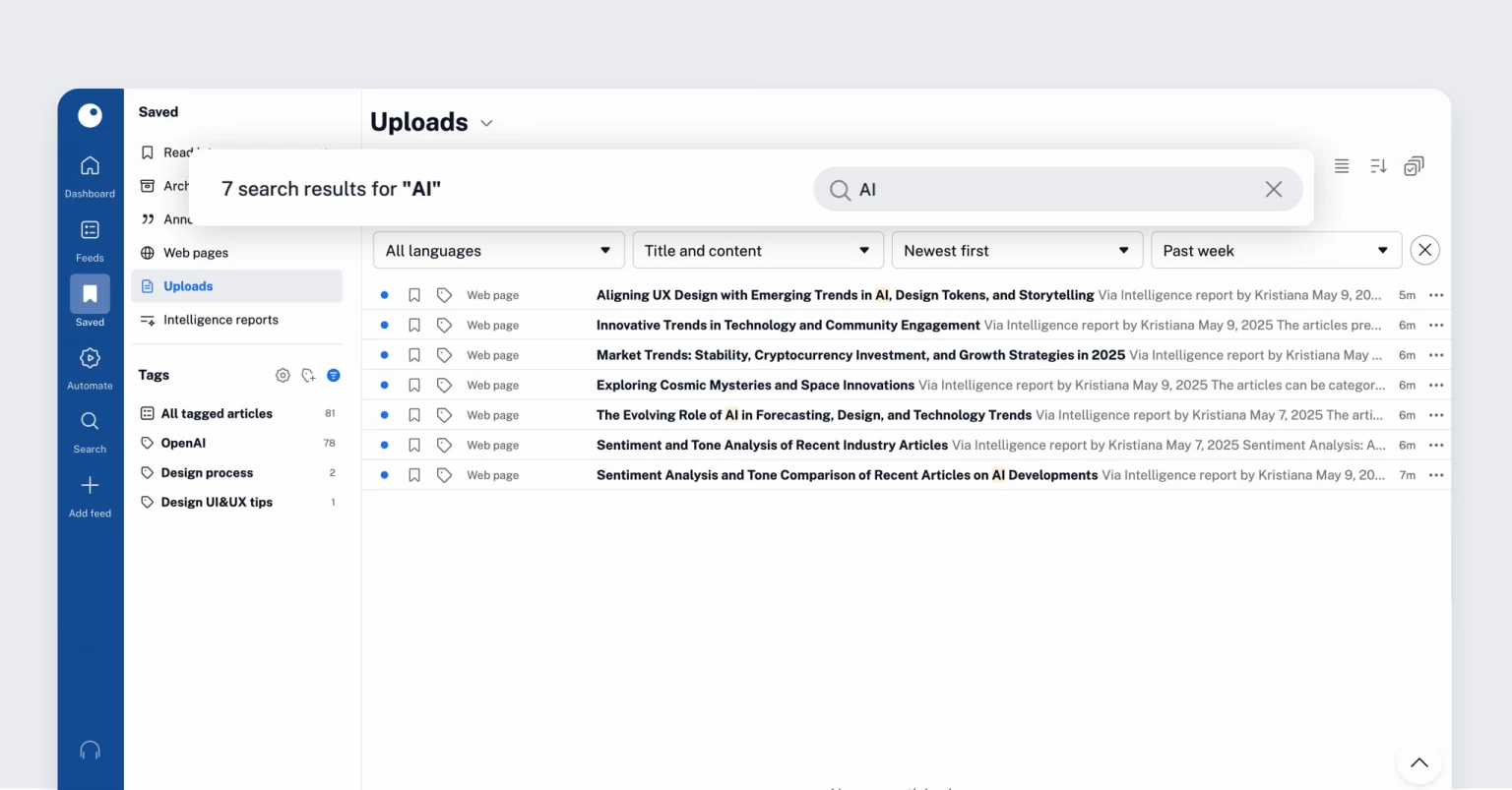Enable multi-select mode with the stacked checkbox icon
The height and width of the screenshot is (790, 1512).
click(x=1415, y=165)
